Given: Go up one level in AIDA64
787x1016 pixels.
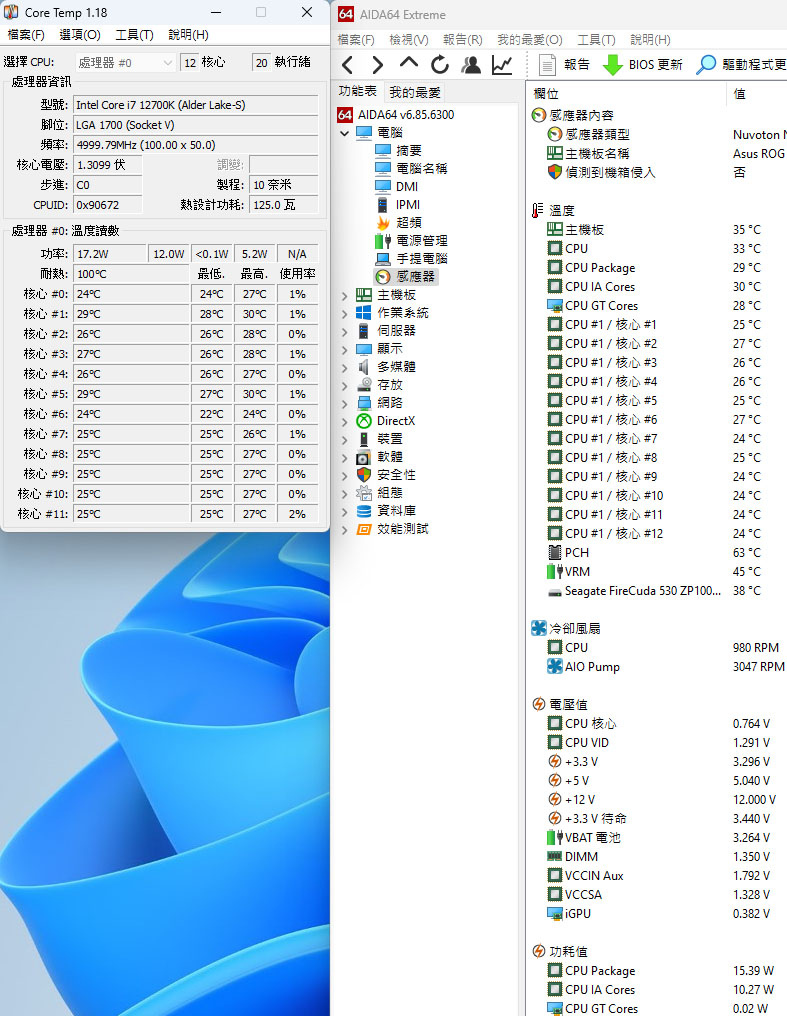Looking at the screenshot, I should (x=409, y=64).
